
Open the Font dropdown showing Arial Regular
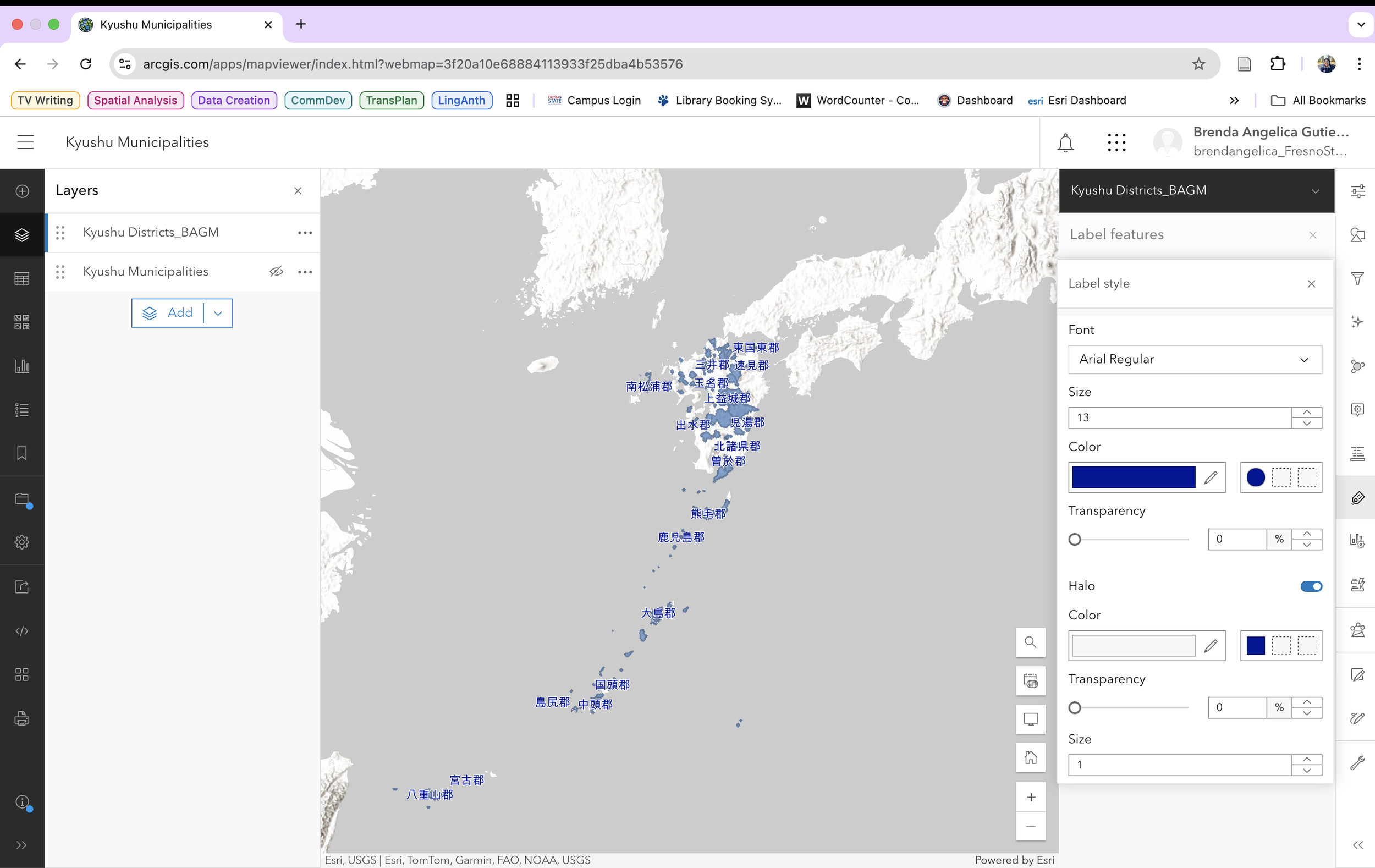tap(1194, 360)
